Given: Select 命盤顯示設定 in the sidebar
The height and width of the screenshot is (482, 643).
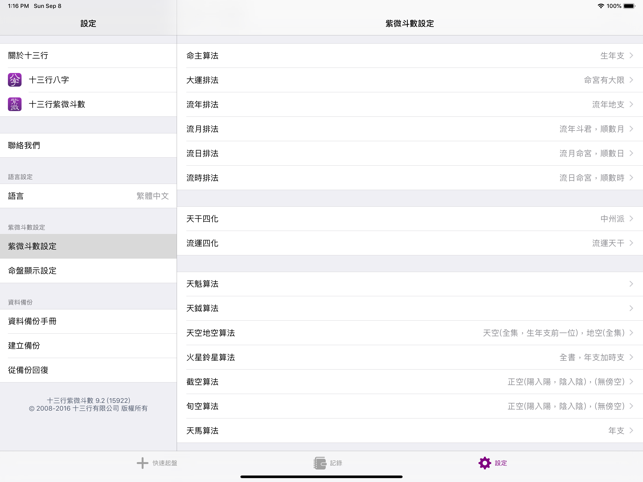Looking at the screenshot, I should coord(88,271).
